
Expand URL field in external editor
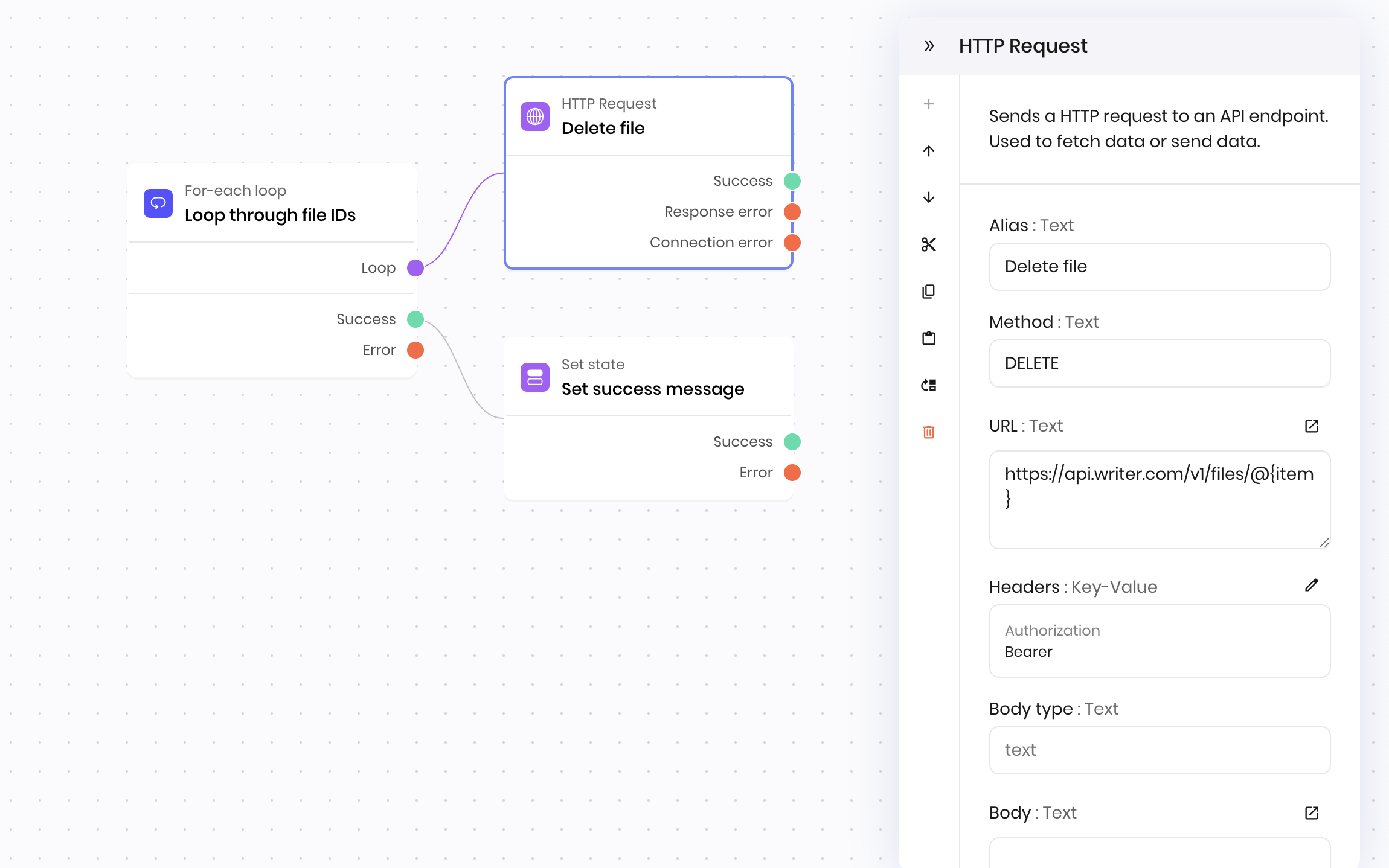click(1311, 426)
